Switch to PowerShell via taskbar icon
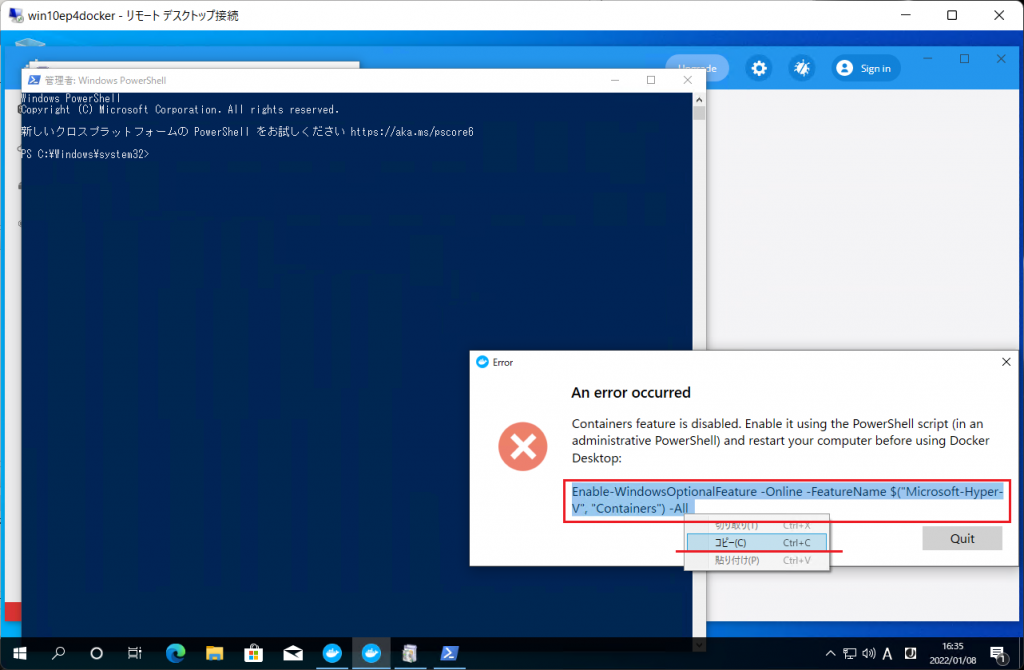Viewport: 1024px width, 670px height. 449,653
